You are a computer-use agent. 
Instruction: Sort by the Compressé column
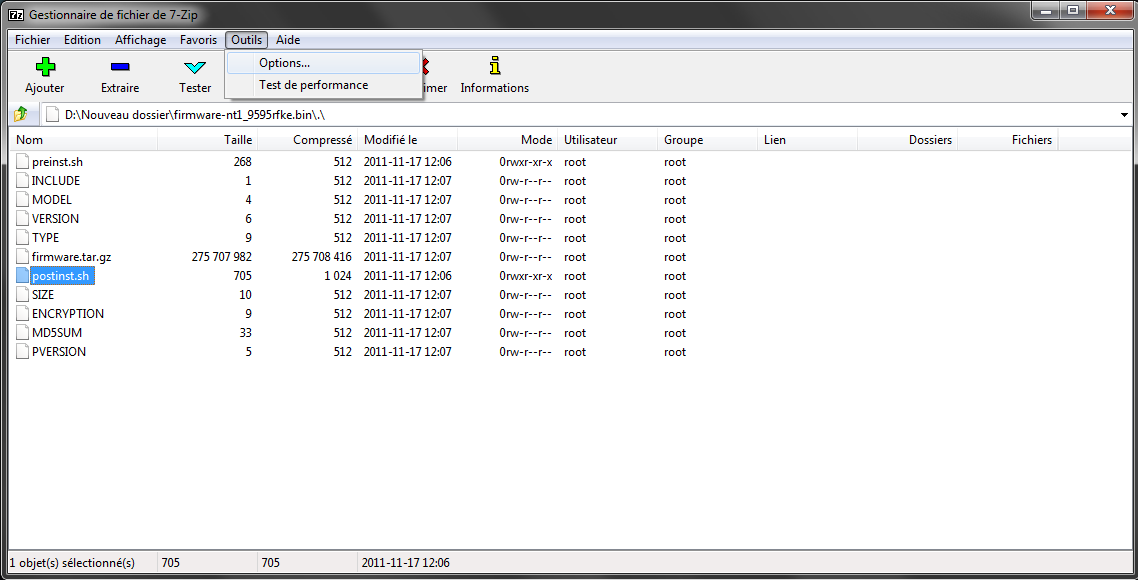pos(308,140)
